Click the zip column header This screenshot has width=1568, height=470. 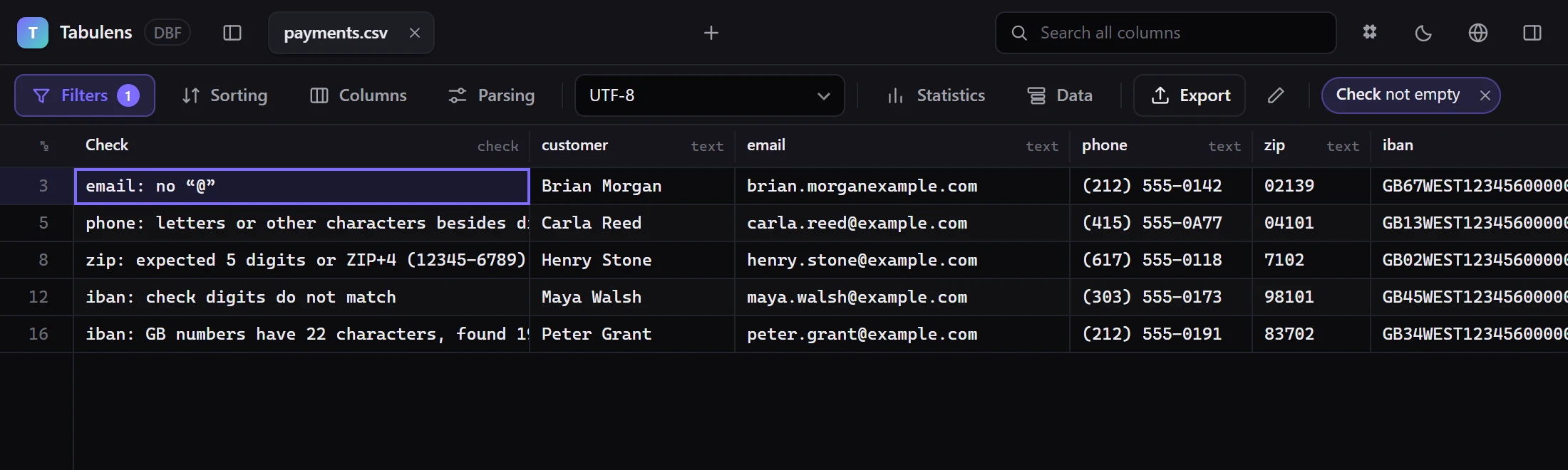click(1311, 146)
